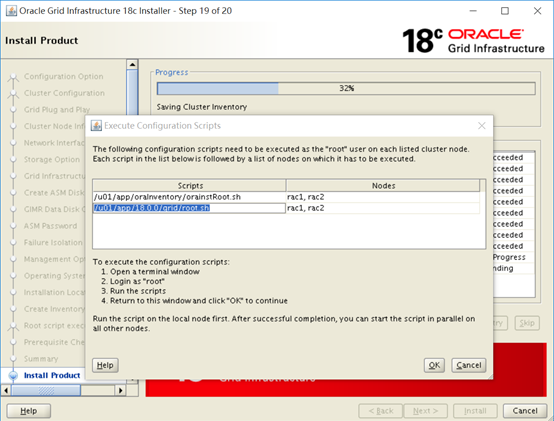Click the sidebar scroll up arrow
Image resolution: width=554 pixels, height=421 pixels.
click(132, 64)
